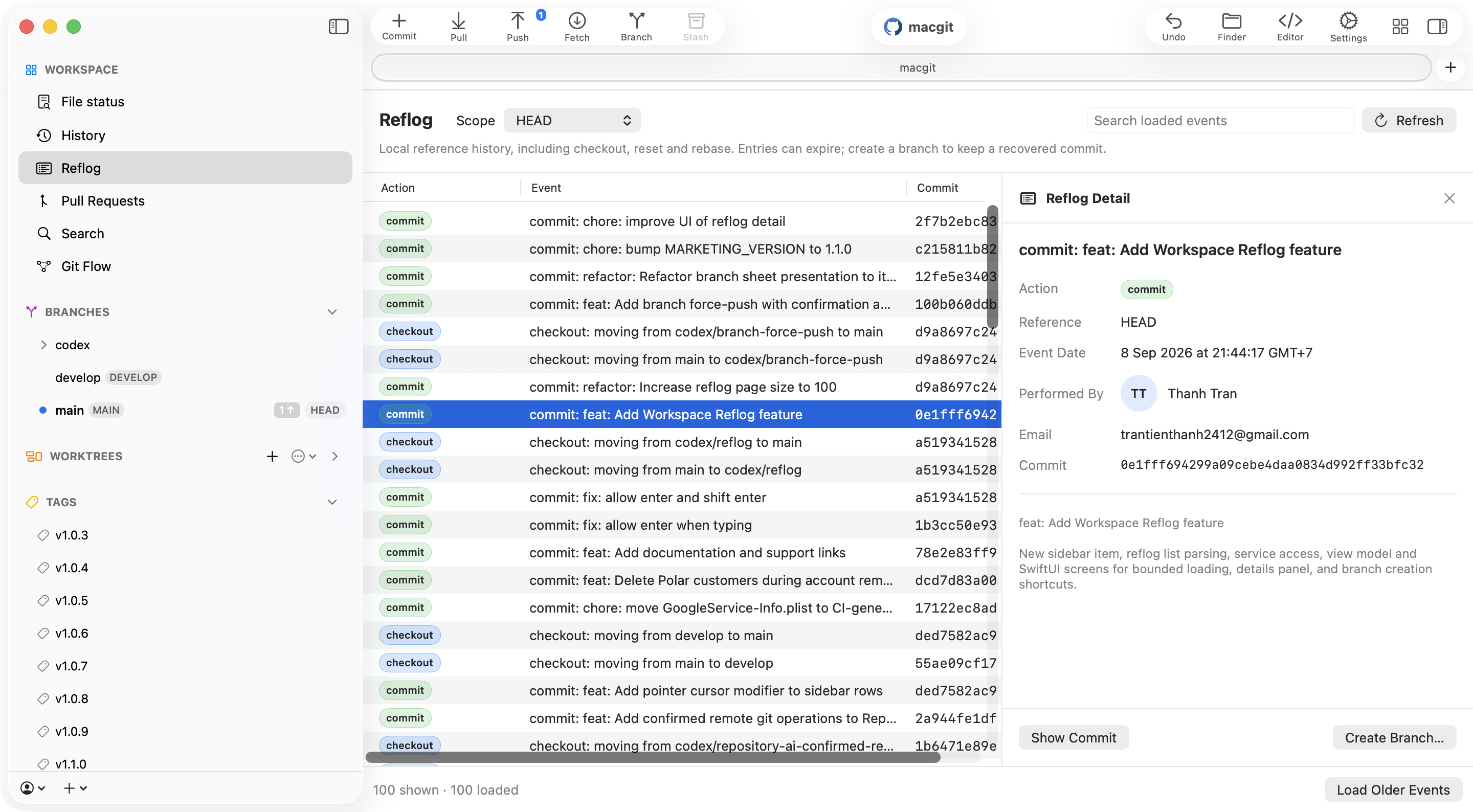Select the macgit repository tab
The image size is (1473, 812).
(x=901, y=67)
